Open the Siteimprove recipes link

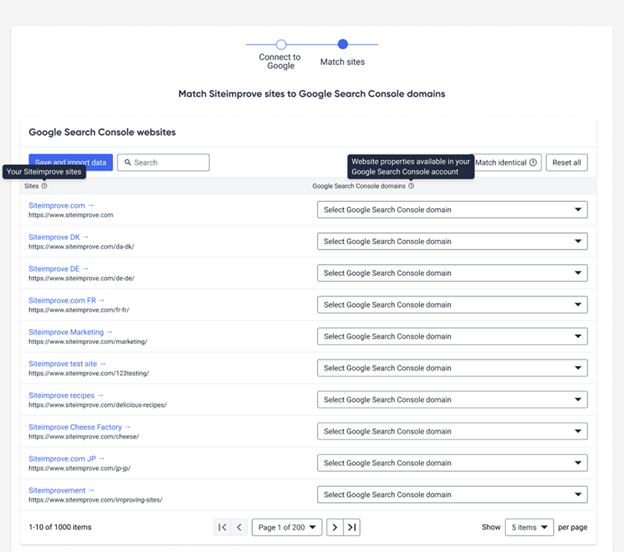(66, 396)
